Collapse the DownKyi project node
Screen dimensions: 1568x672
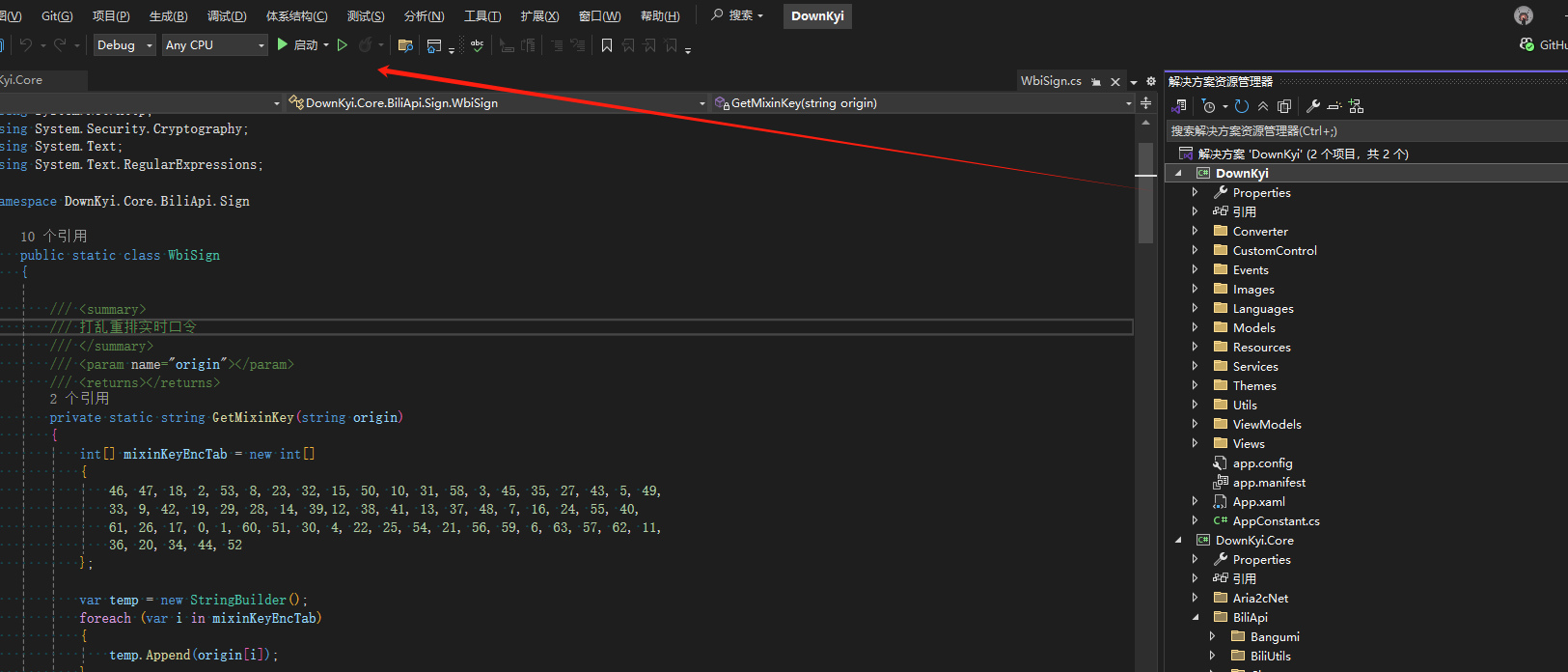[1178, 174]
